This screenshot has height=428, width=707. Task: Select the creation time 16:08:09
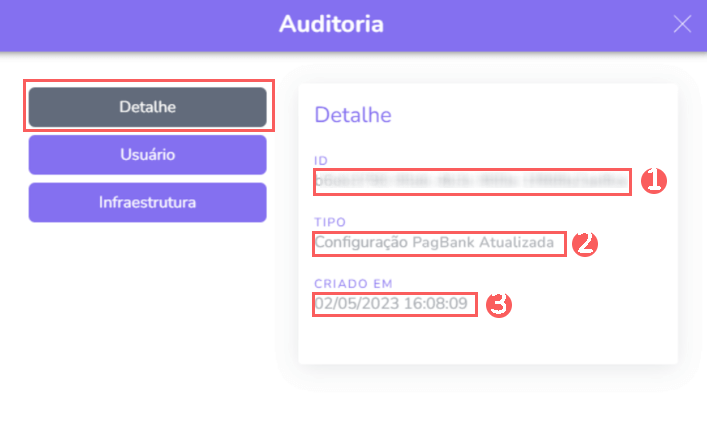click(434, 303)
